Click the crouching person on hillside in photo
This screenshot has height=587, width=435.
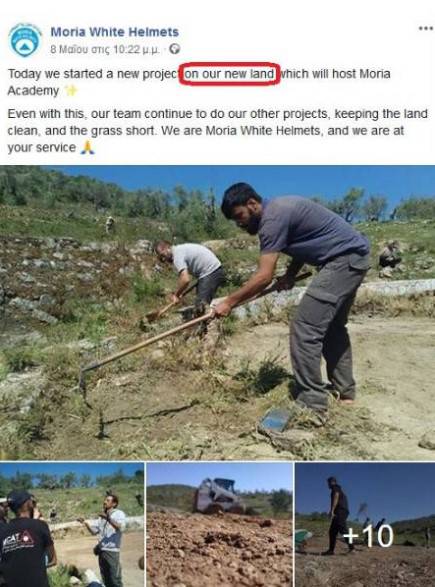pyautogui.click(x=390, y=255)
